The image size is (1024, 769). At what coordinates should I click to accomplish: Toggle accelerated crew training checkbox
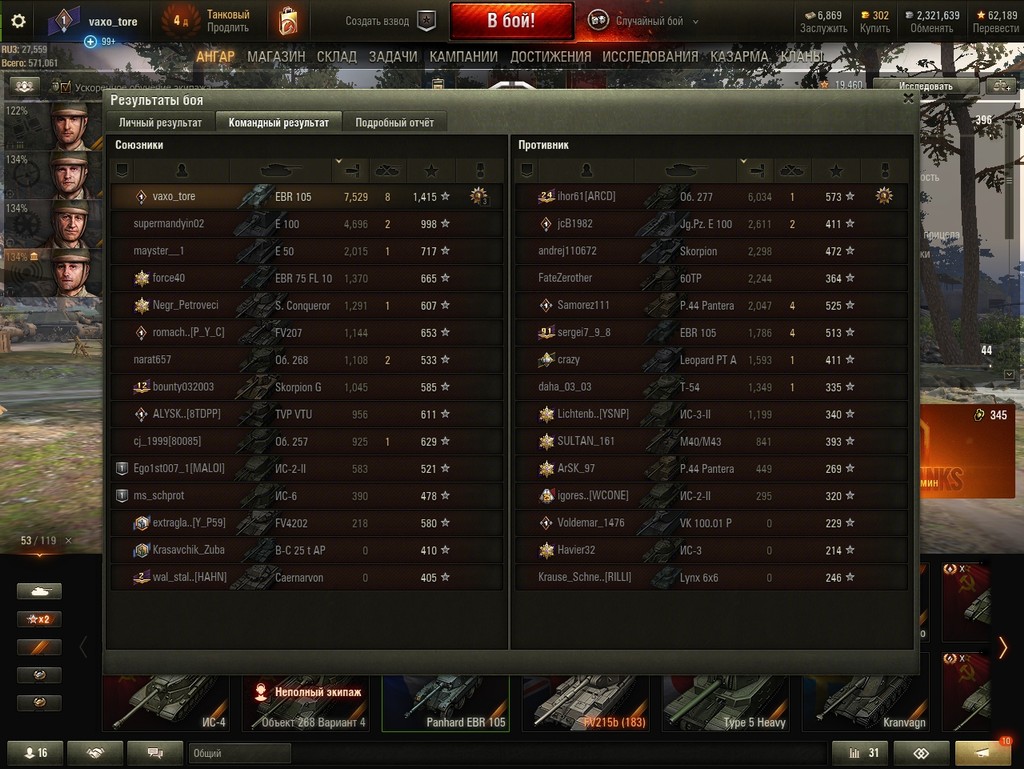65,87
